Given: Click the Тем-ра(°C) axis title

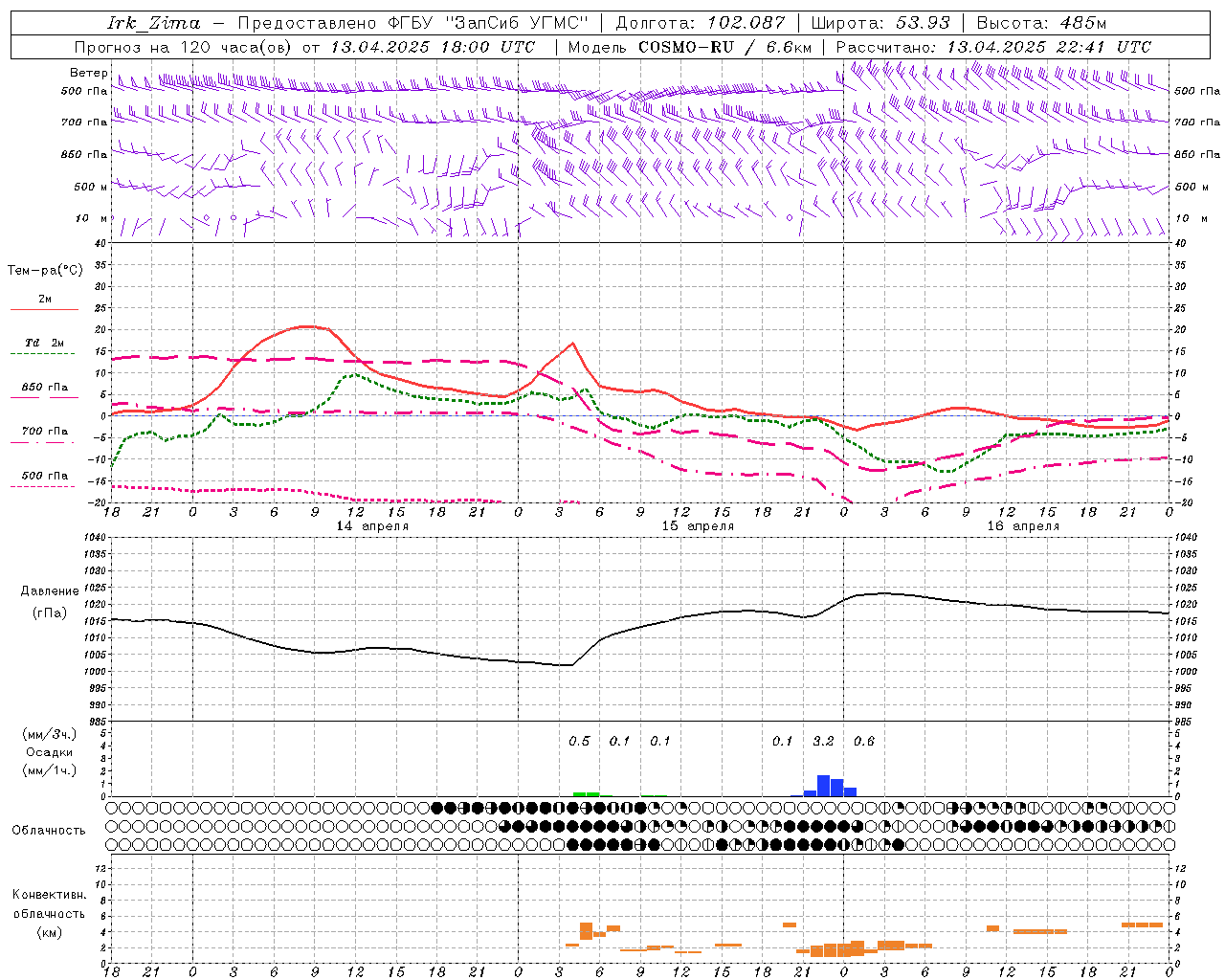Looking at the screenshot, I should pyautogui.click(x=45, y=271).
